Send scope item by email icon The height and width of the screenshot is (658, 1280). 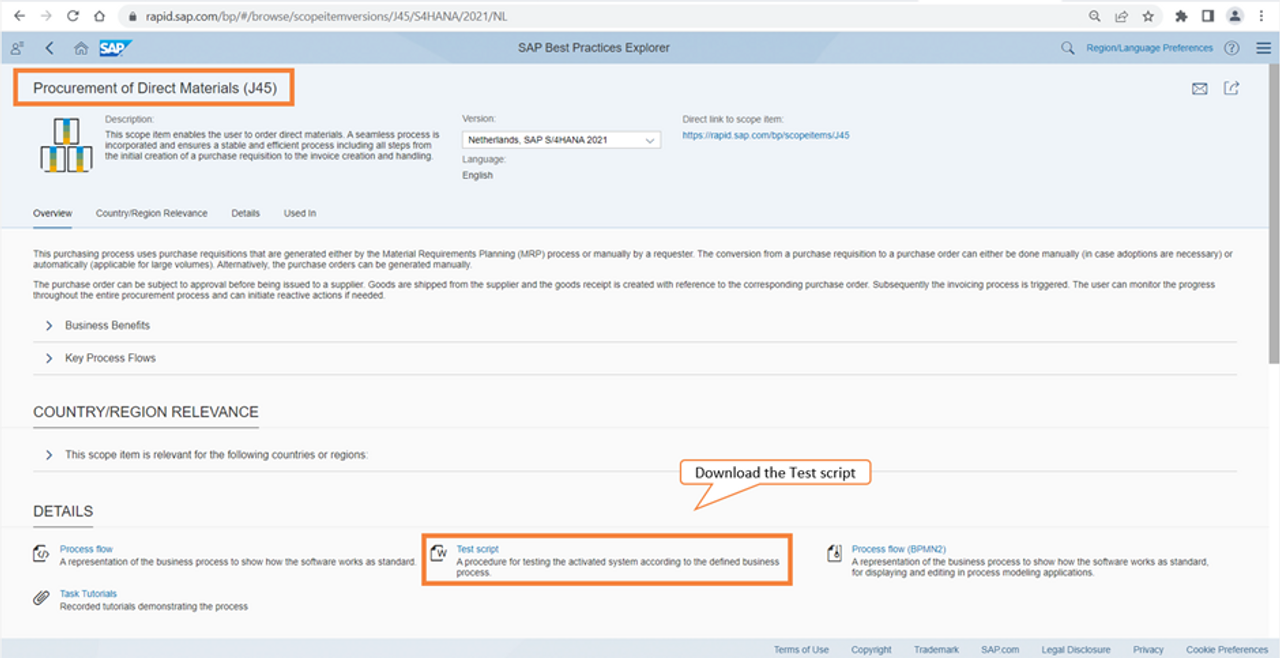pyautogui.click(x=1200, y=89)
